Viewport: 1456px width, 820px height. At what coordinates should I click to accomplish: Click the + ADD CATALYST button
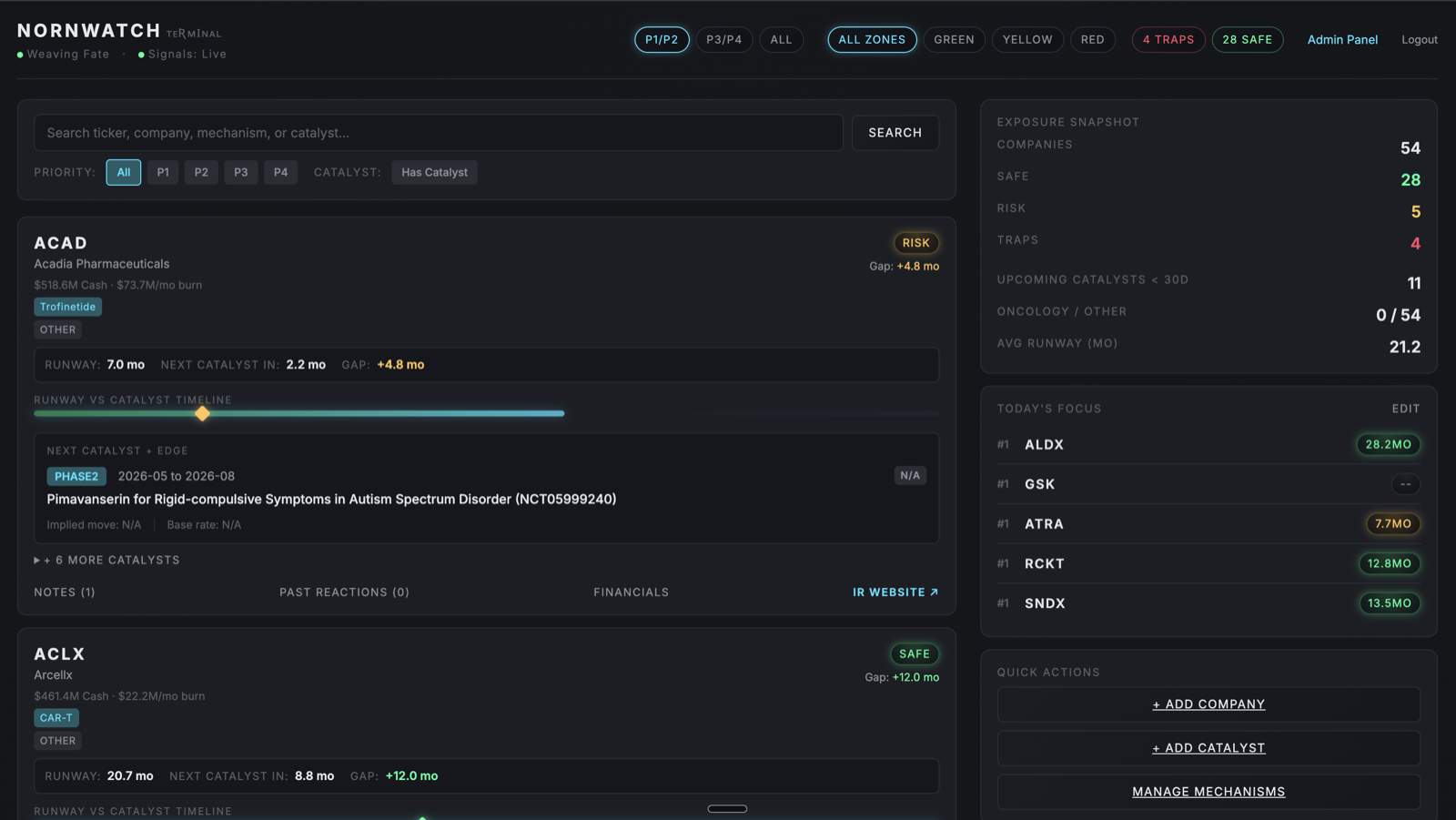point(1208,748)
